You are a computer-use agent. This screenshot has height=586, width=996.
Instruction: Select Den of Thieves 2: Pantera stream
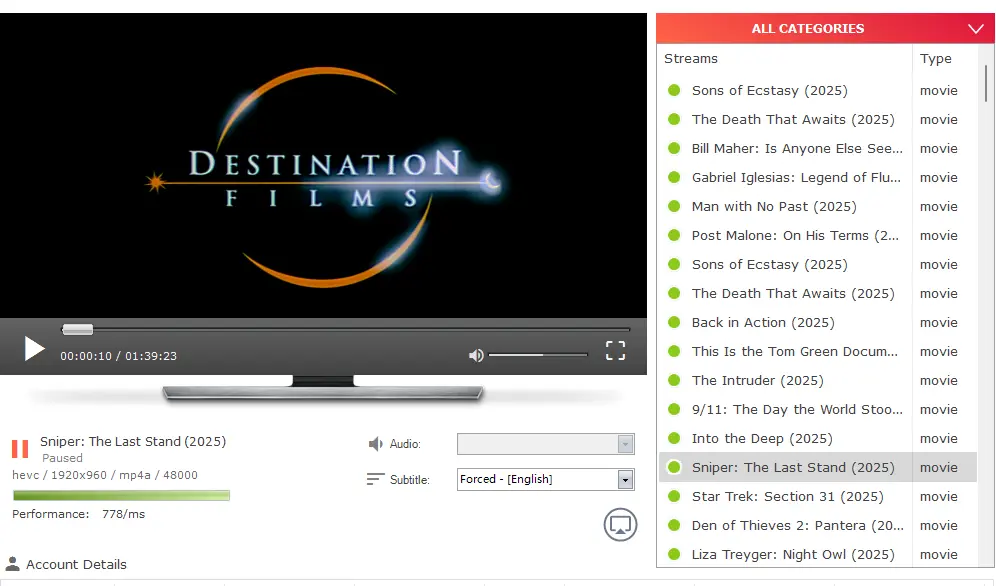point(798,526)
